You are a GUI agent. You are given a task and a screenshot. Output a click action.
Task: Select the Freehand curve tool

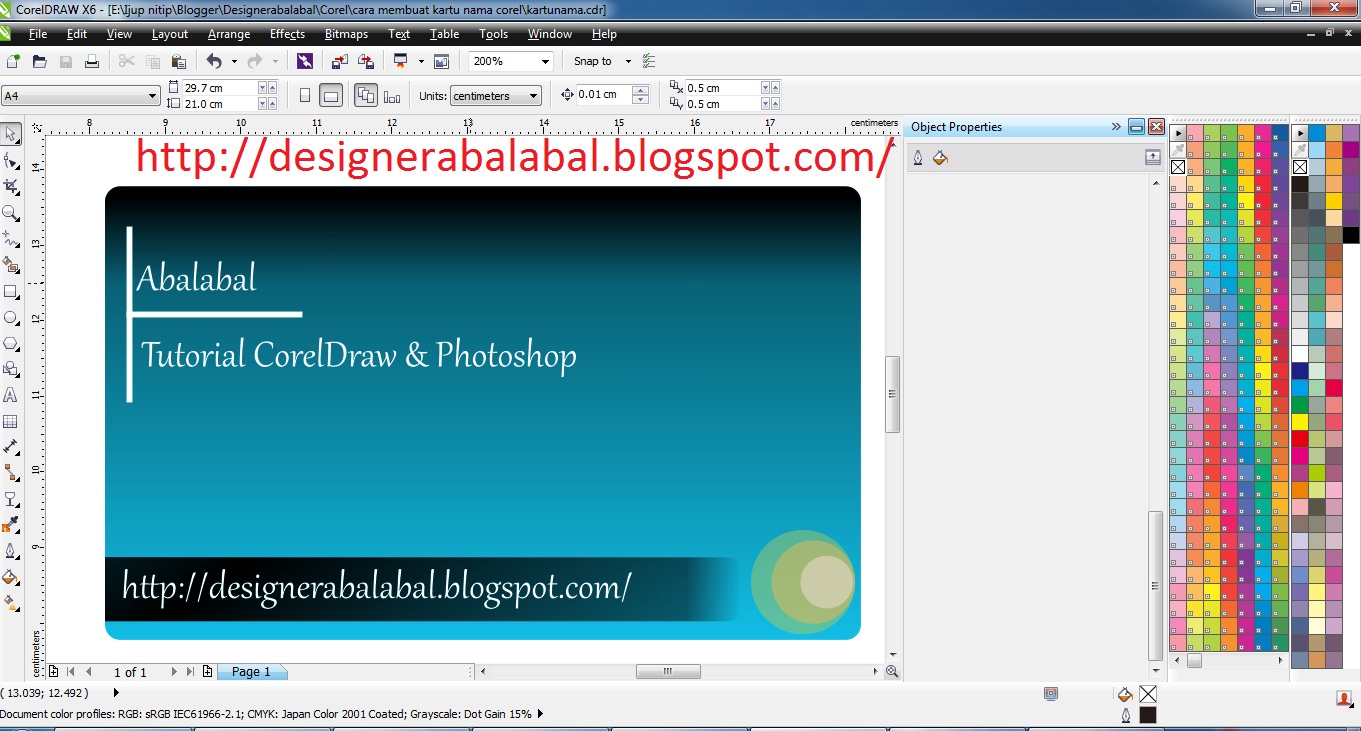[x=11, y=239]
